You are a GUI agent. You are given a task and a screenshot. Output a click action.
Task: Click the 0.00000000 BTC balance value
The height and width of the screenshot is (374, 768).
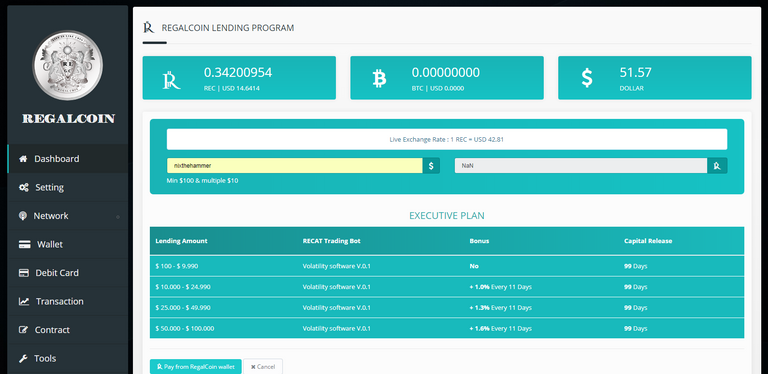(x=446, y=72)
